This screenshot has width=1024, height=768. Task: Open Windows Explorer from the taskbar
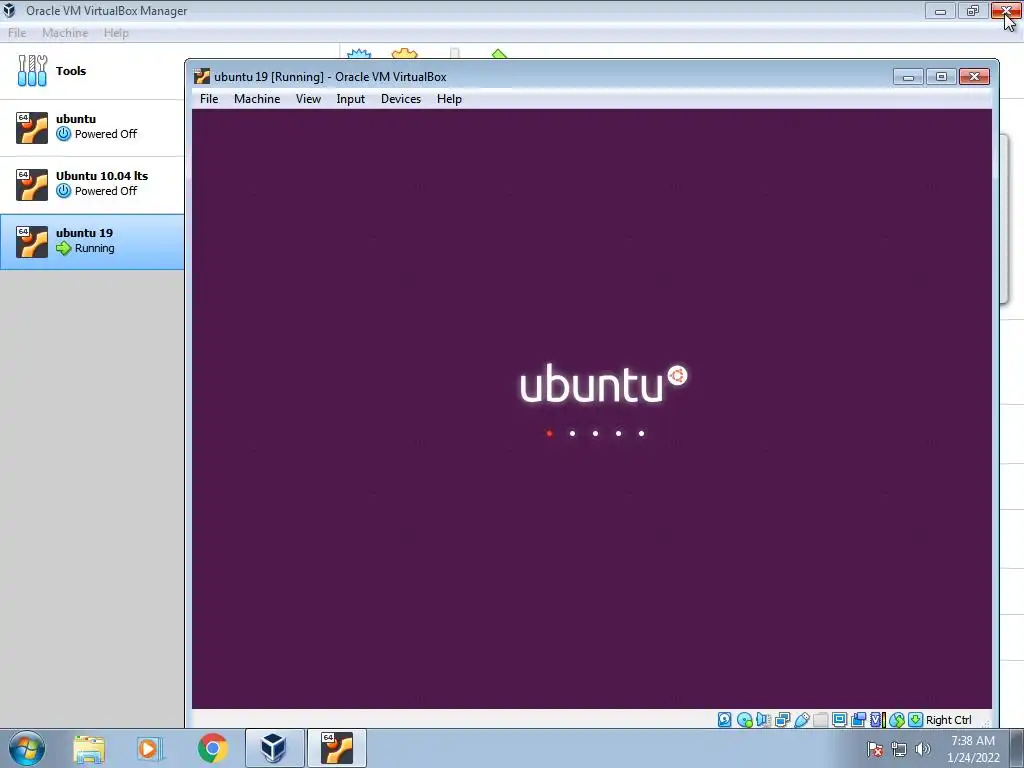pyautogui.click(x=89, y=748)
